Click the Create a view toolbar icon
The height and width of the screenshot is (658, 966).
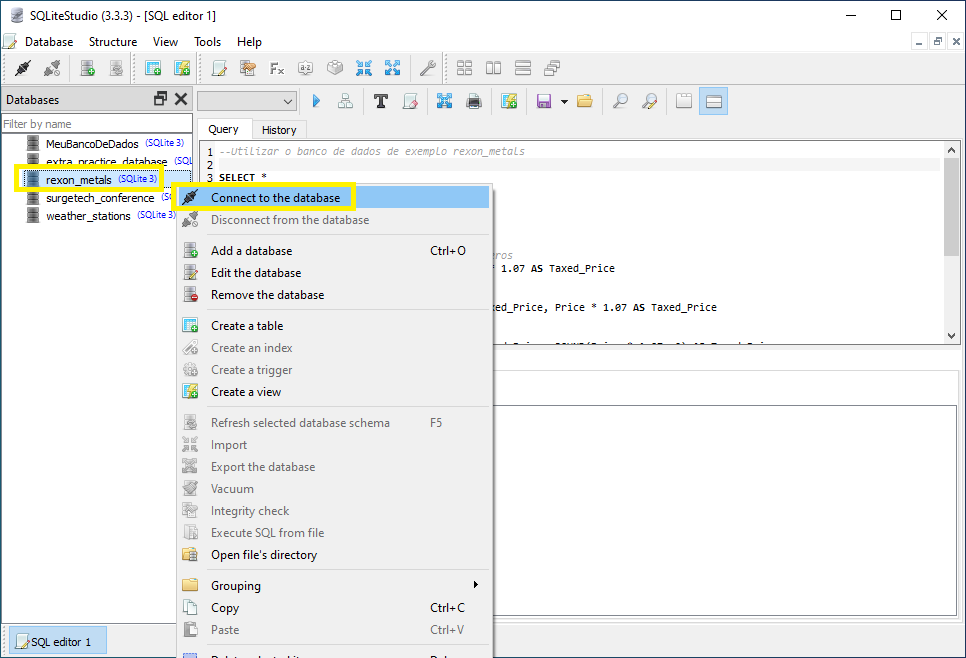click(x=182, y=68)
